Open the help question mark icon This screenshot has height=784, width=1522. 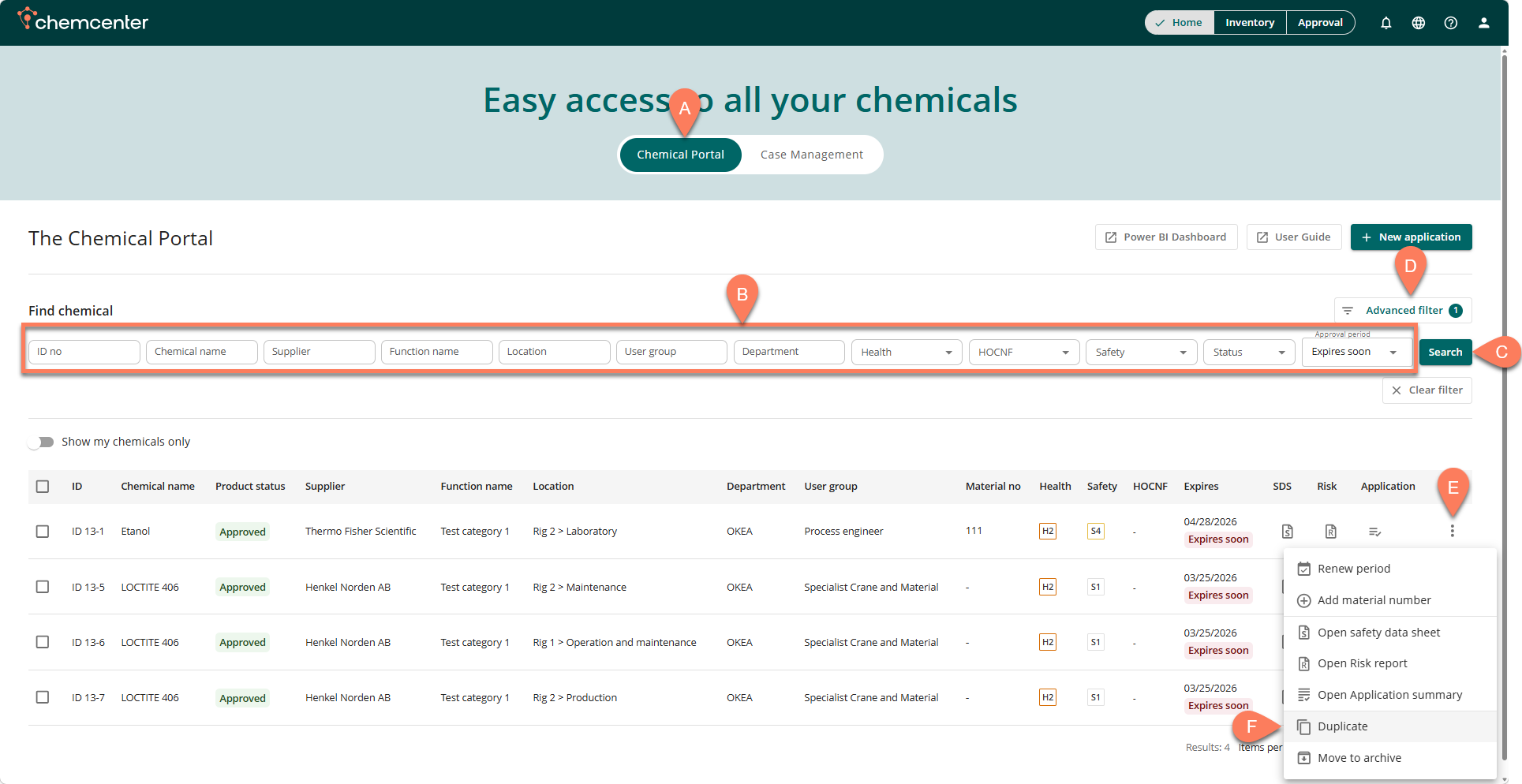tap(1450, 23)
